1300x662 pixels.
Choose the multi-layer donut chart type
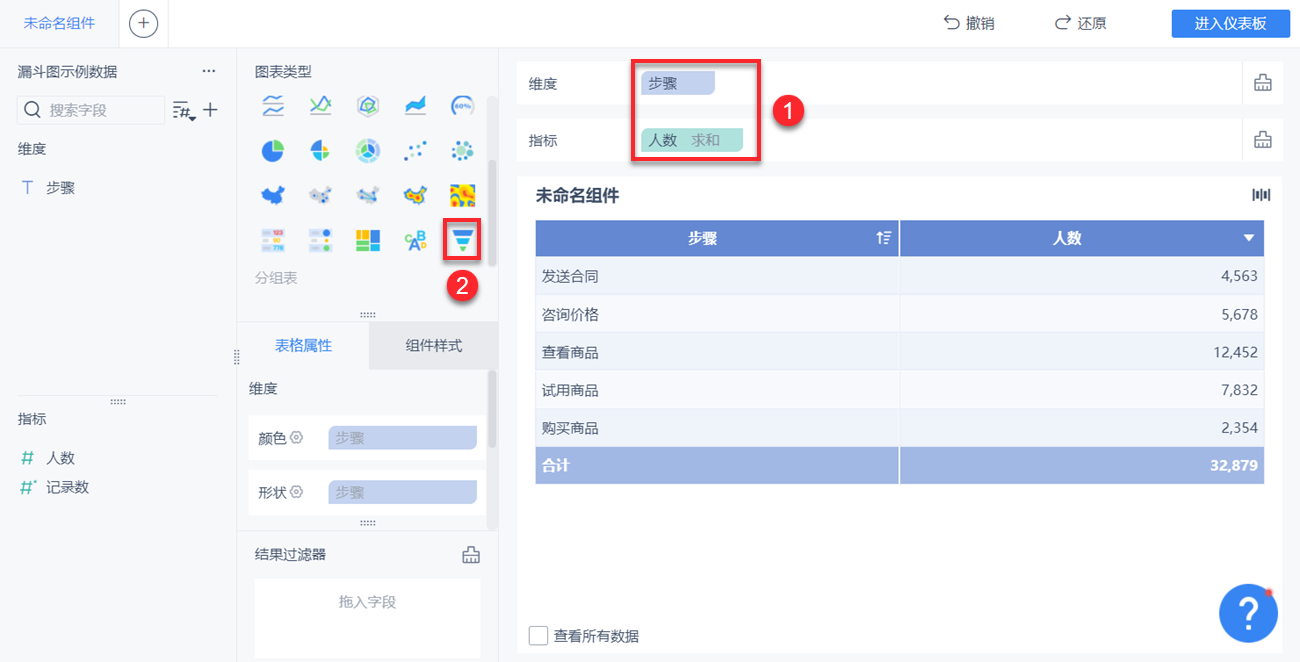point(368,151)
